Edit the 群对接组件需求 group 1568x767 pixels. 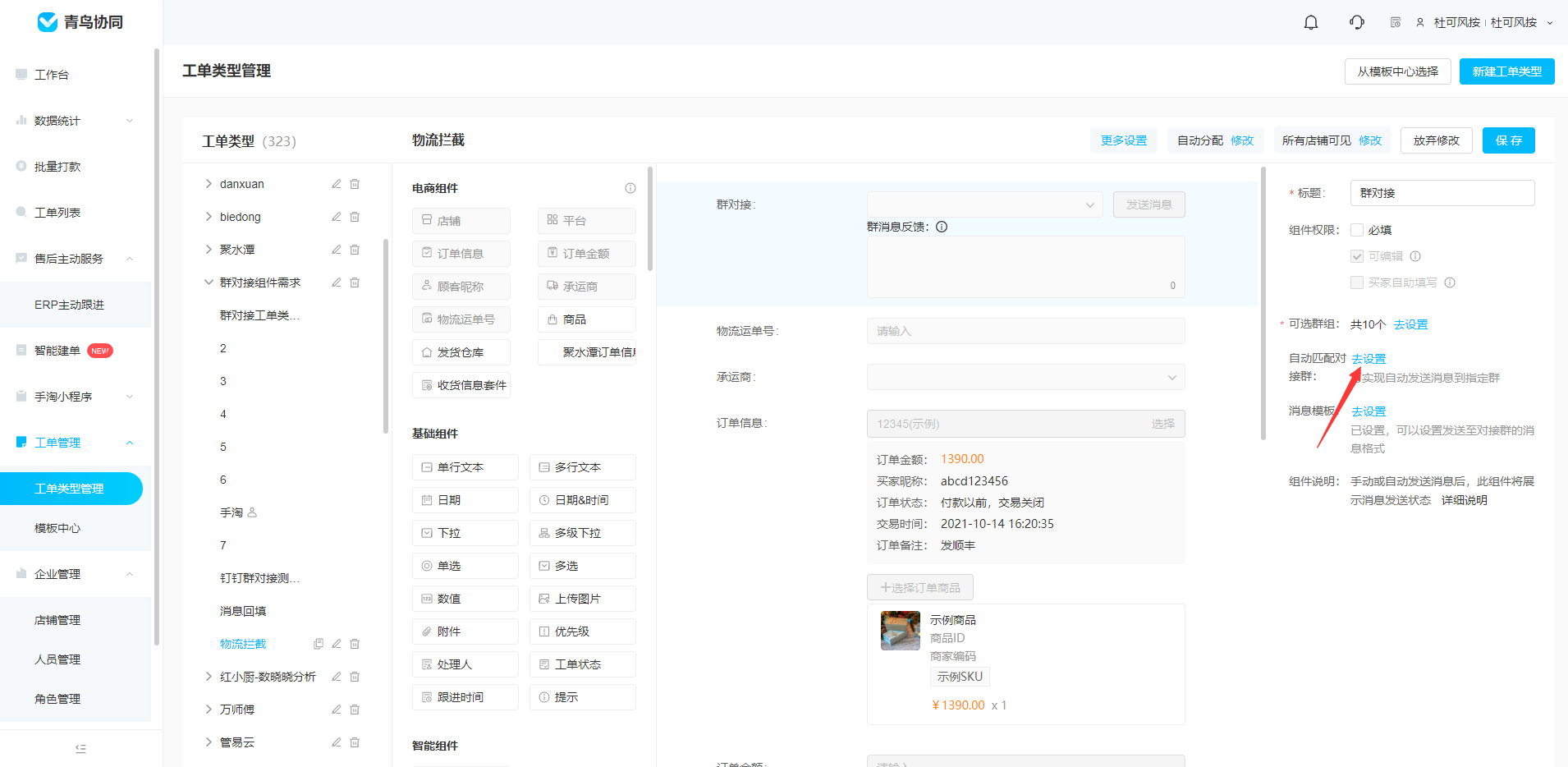(337, 282)
